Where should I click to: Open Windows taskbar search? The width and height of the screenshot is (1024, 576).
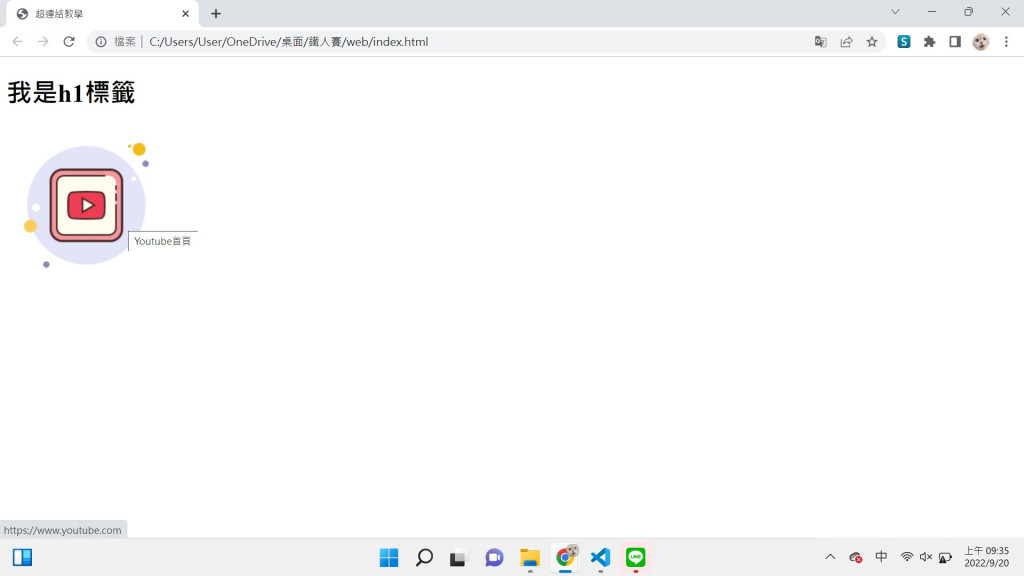(x=424, y=557)
